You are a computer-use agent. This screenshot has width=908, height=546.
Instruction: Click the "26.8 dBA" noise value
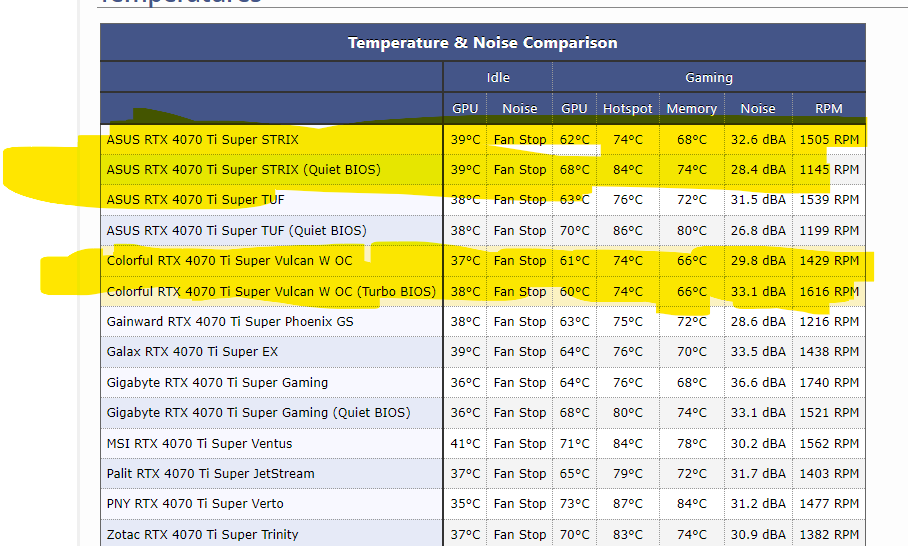click(x=758, y=230)
